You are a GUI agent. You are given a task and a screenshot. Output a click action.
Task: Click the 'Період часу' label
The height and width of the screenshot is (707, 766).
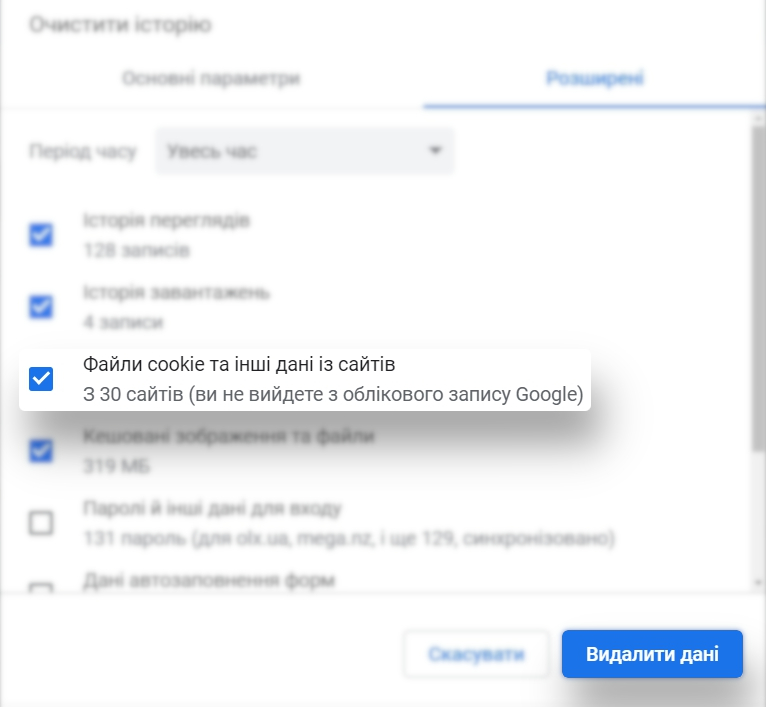point(82,151)
